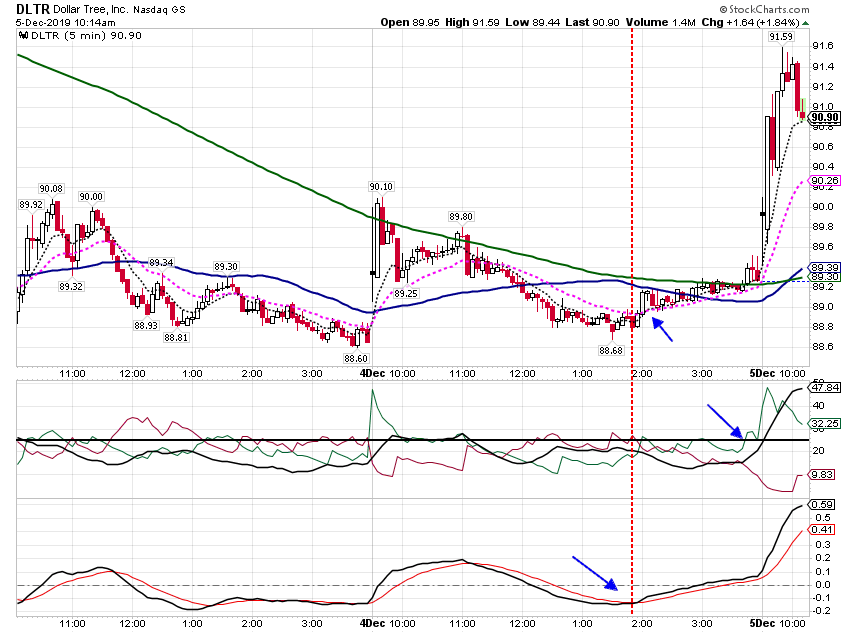850x633 pixels.
Task: Click the DLTR (5 min) 90.90 legend text
Action: click(87, 36)
